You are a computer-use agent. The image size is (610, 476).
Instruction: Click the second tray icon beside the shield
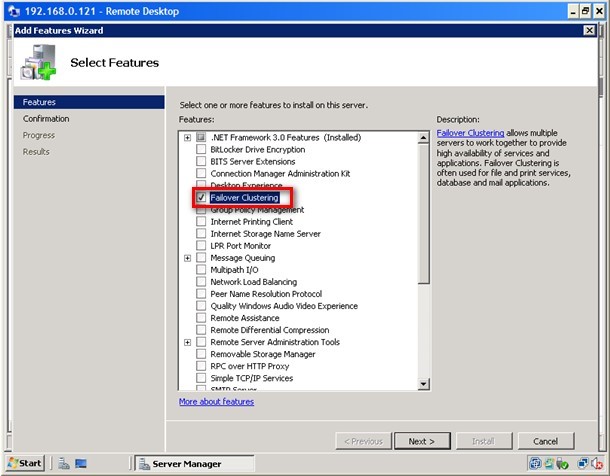549,464
